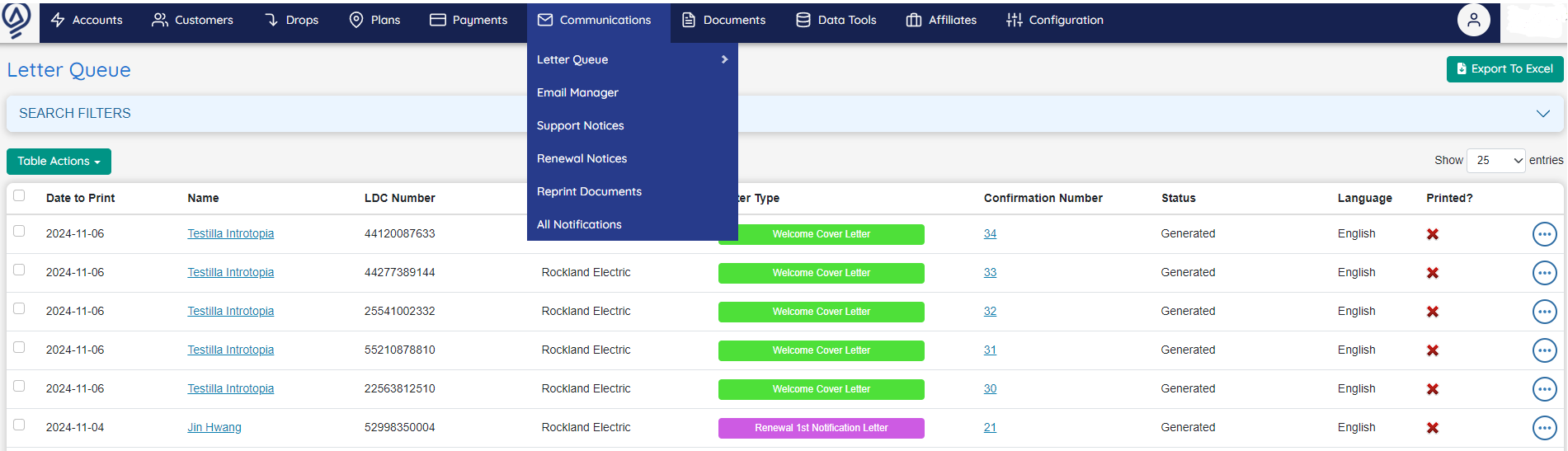The height and width of the screenshot is (451, 1568).
Task: Sort by Status column header
Action: coord(1178,198)
